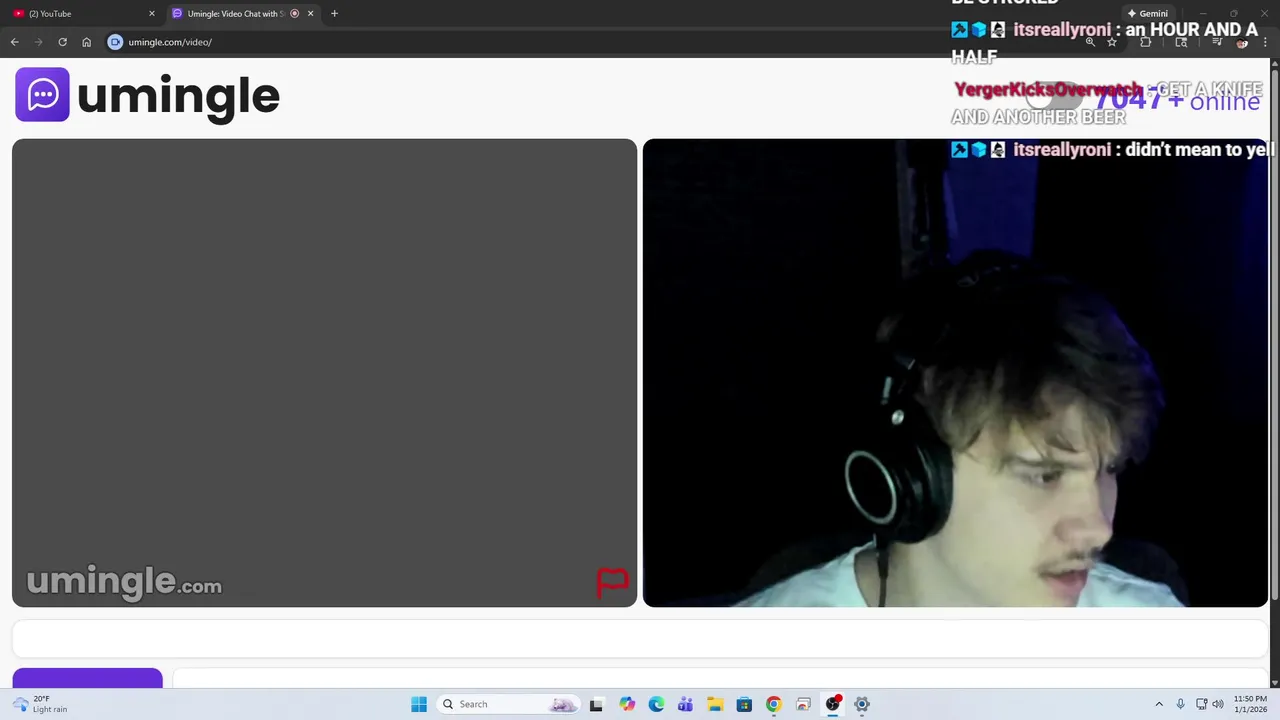1280x720 pixels.
Task: Click the red report flag icon
Action: click(612, 581)
